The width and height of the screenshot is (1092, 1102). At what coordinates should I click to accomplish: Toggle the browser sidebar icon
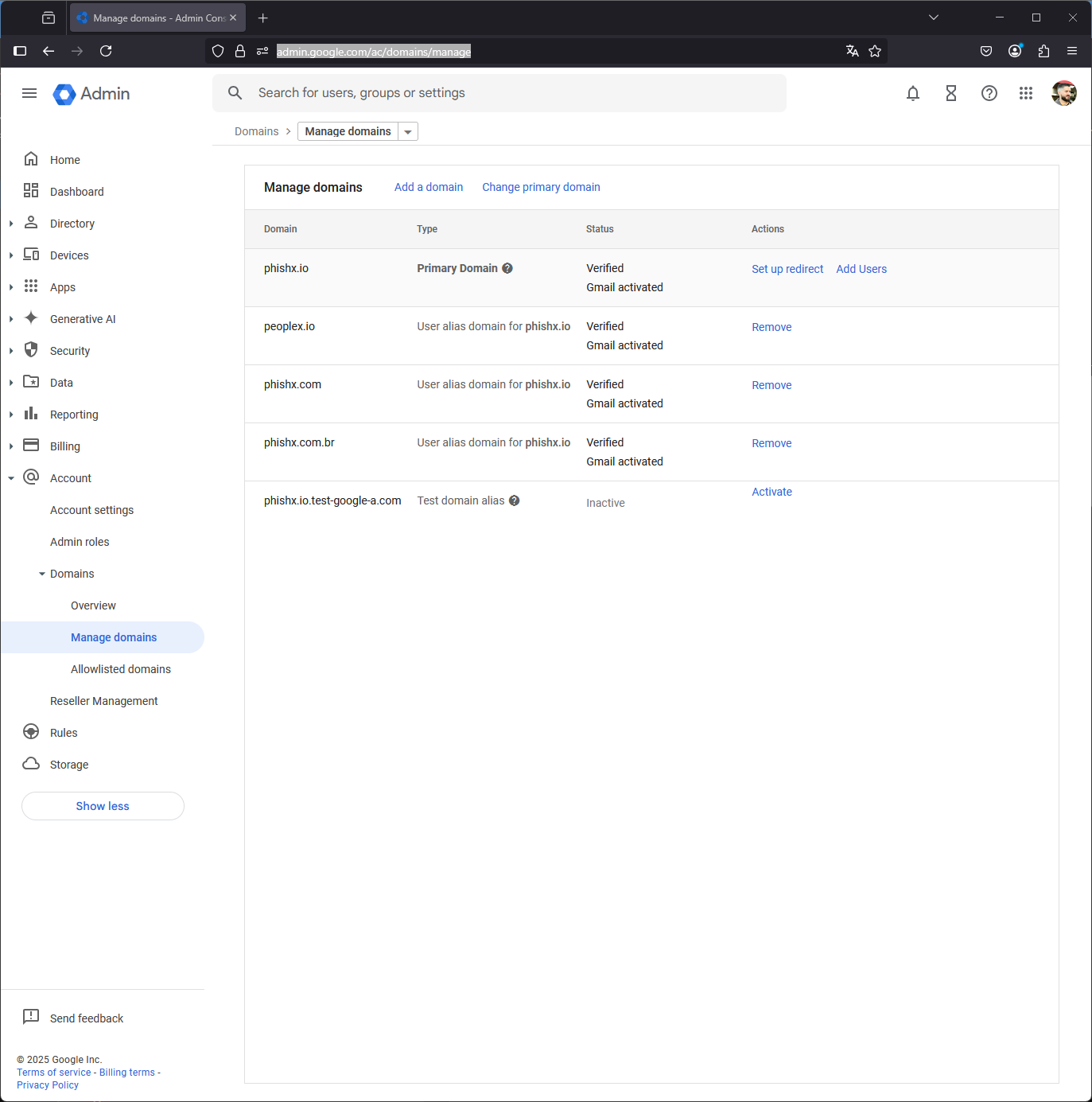click(20, 51)
